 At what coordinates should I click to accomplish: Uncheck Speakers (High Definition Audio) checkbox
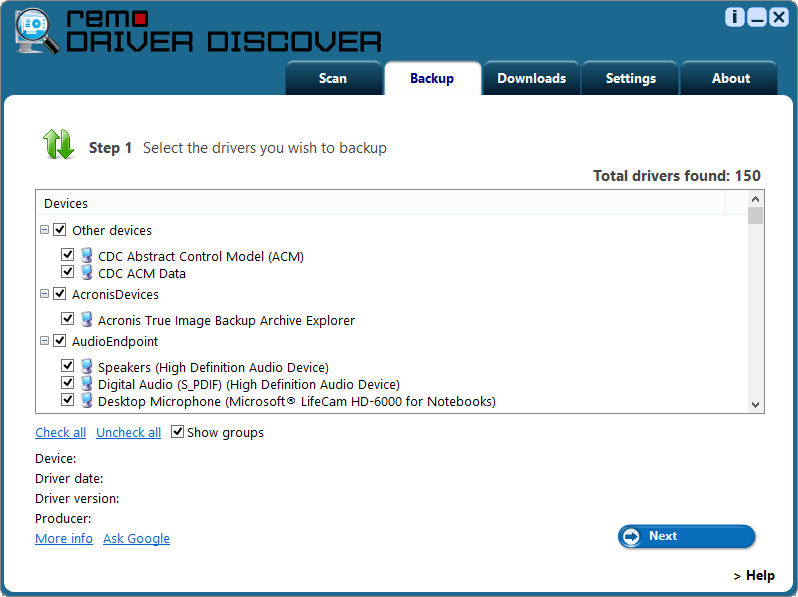click(x=67, y=365)
